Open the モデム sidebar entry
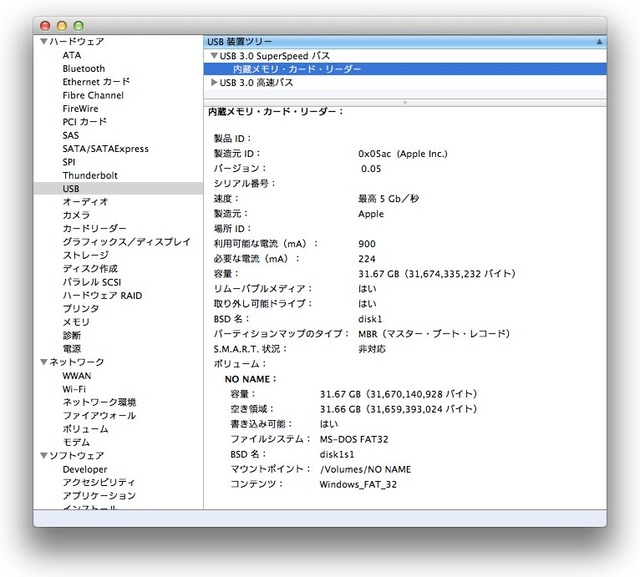 pos(76,442)
